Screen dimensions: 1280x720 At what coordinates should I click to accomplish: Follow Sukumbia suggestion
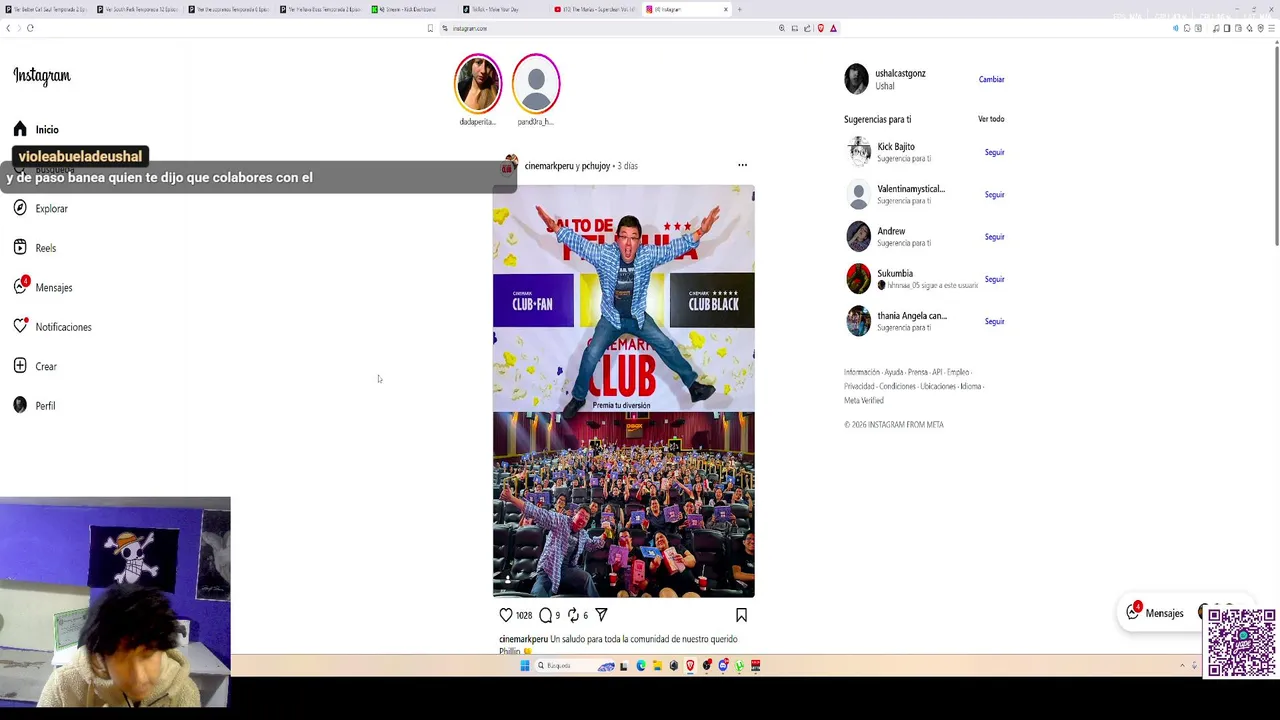point(994,279)
